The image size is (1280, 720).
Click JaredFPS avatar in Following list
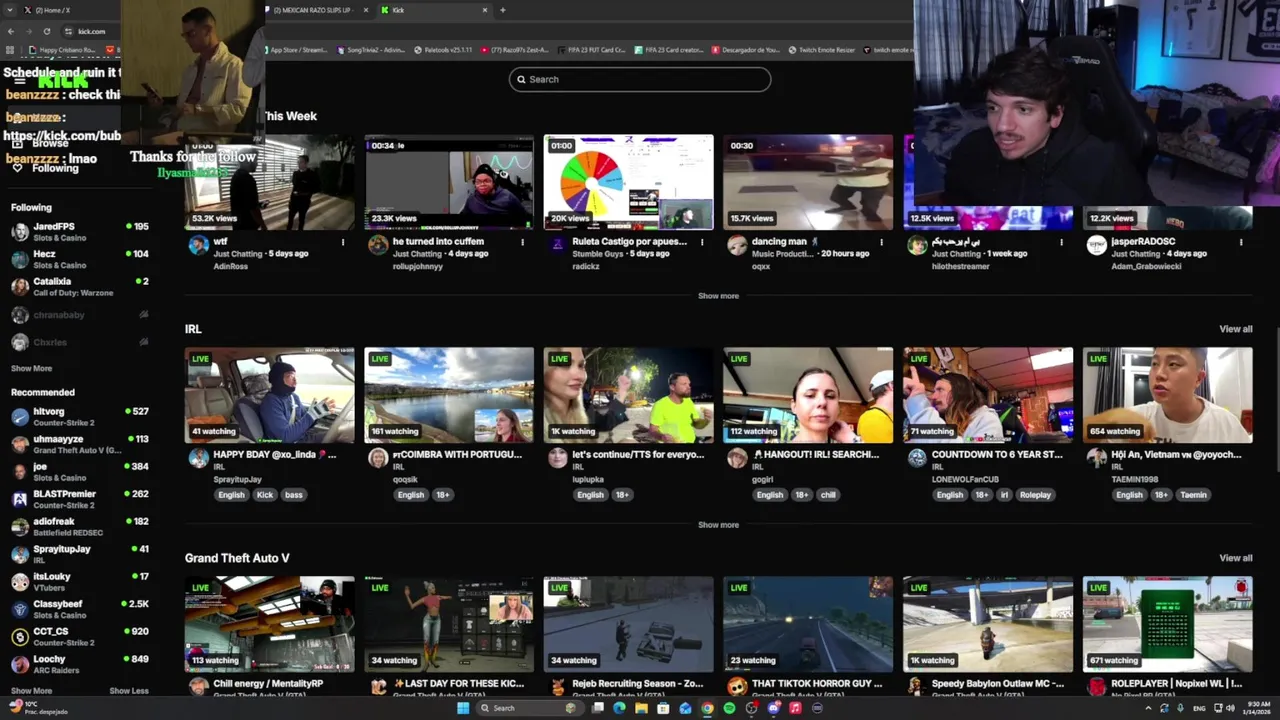(20, 232)
